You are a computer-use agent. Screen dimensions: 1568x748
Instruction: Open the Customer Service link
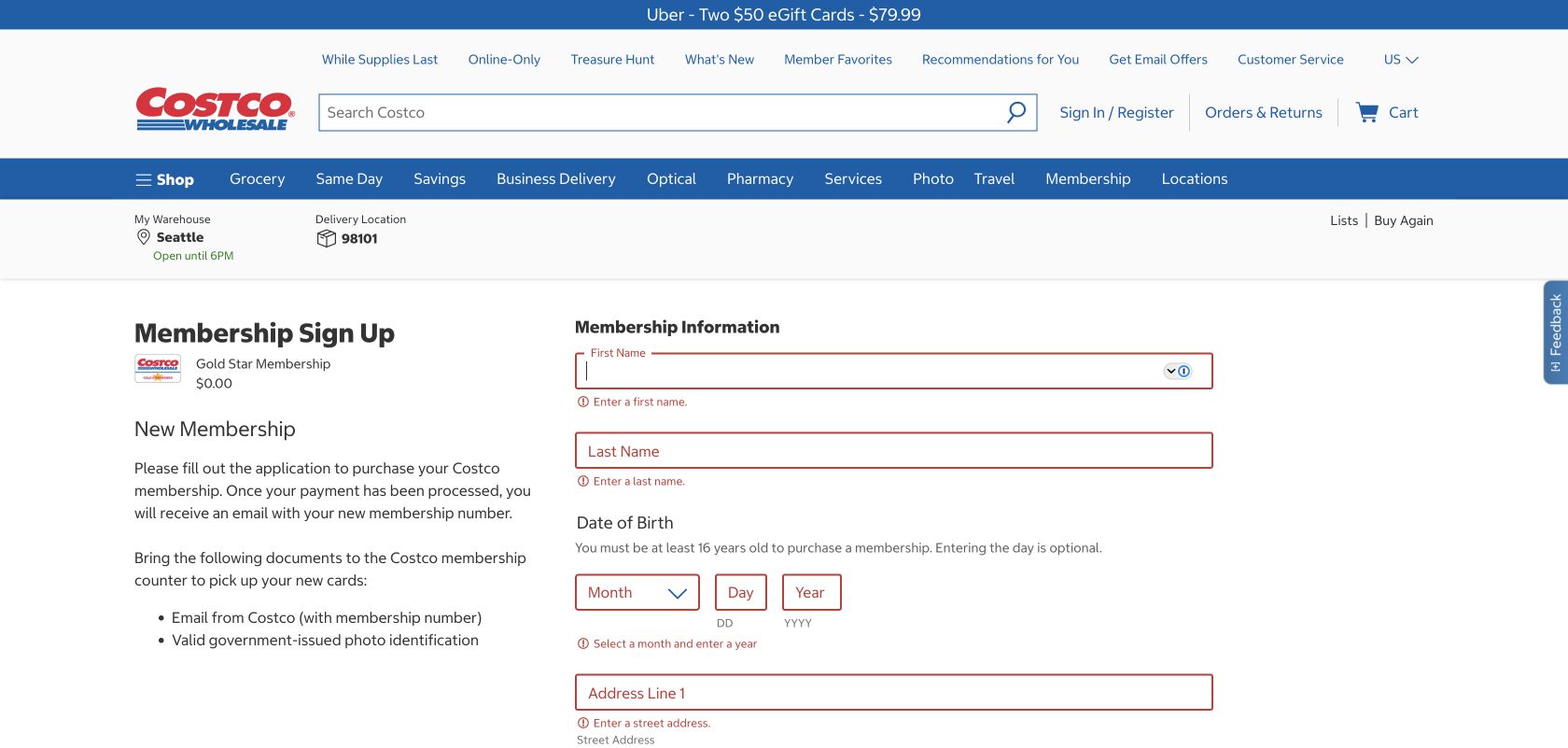tap(1291, 60)
